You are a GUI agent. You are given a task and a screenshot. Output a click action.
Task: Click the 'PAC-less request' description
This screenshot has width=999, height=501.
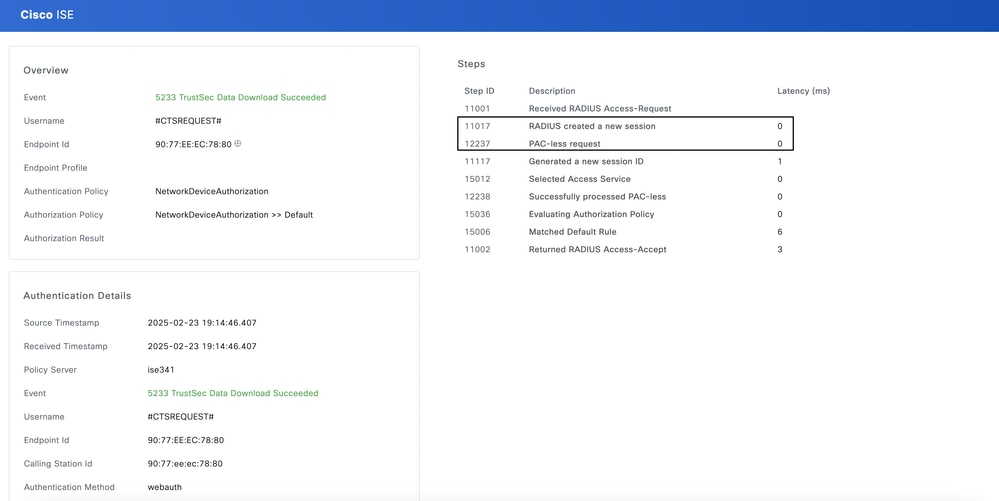pos(564,144)
